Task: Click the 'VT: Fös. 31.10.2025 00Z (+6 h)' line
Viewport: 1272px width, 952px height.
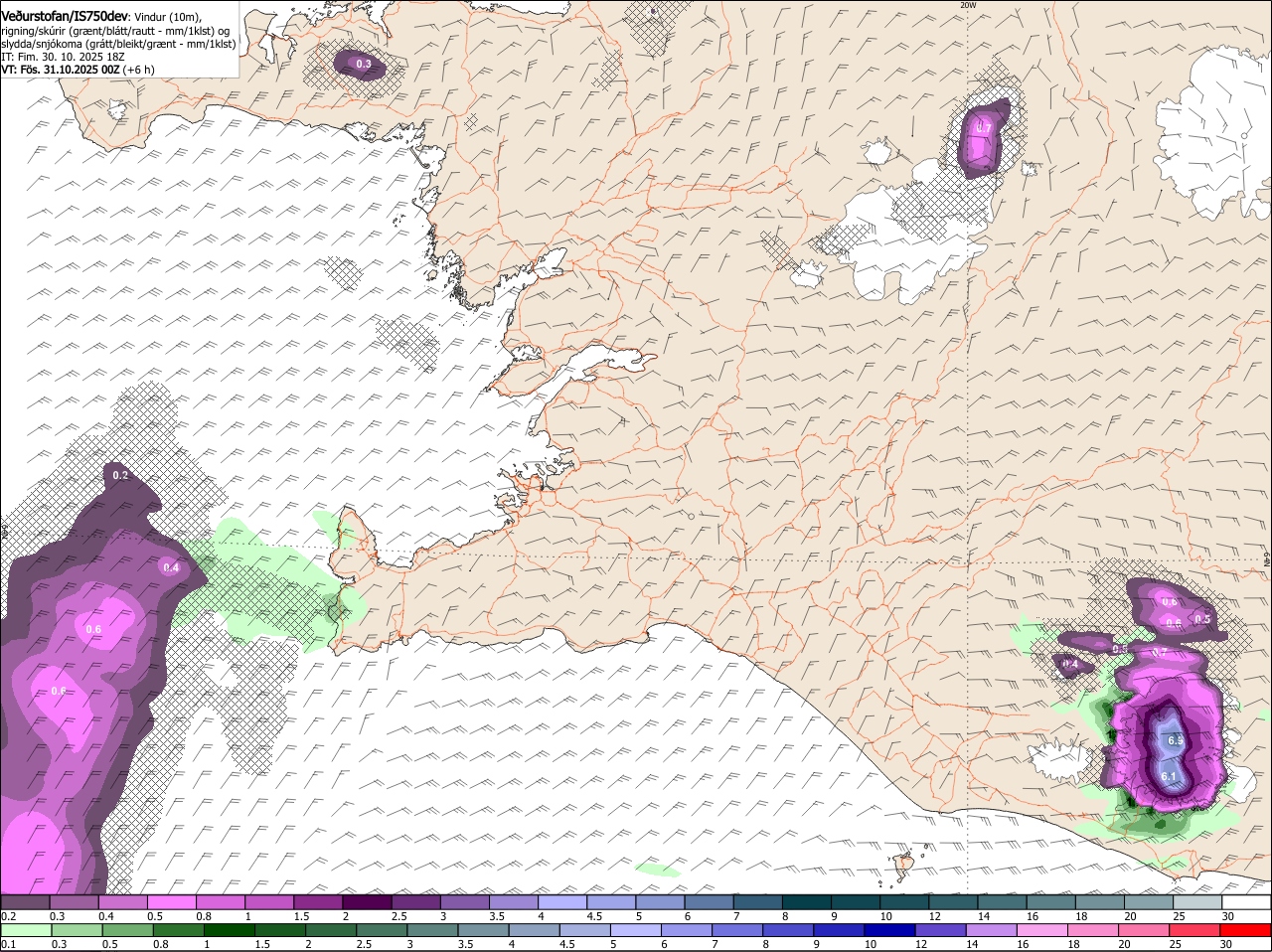Action: tap(78, 70)
